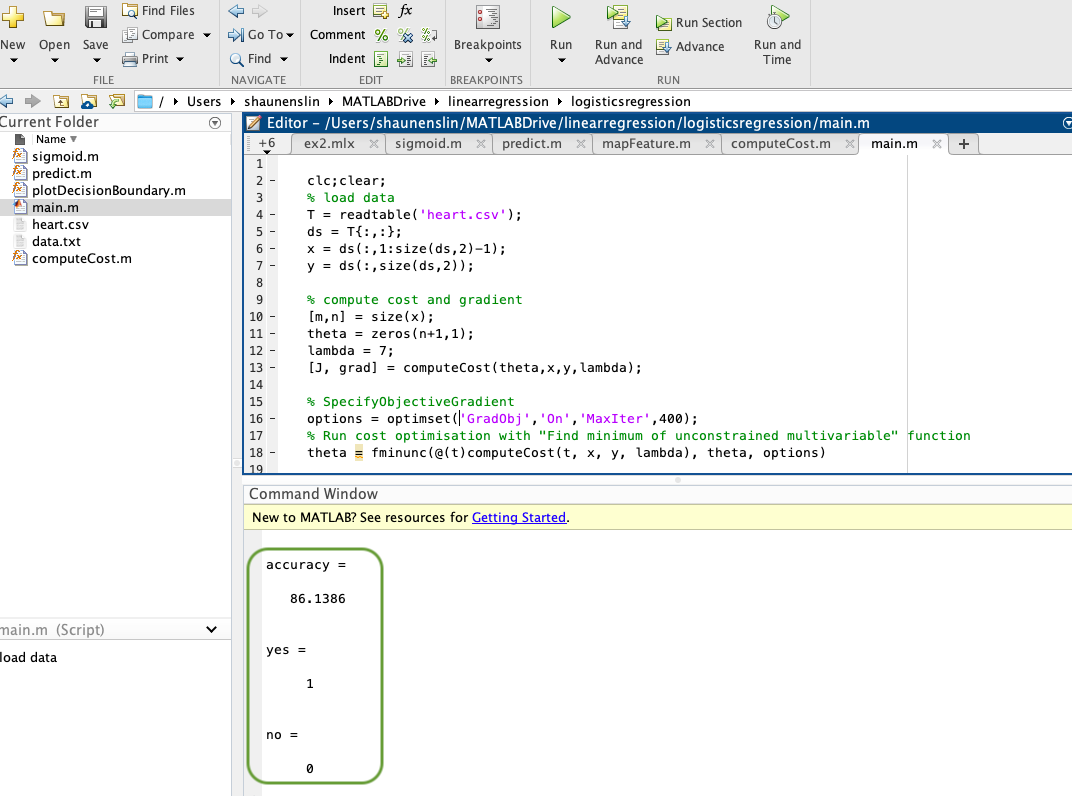Click the up one folder icon
Viewport: 1072px width, 796px height.
click(61, 101)
